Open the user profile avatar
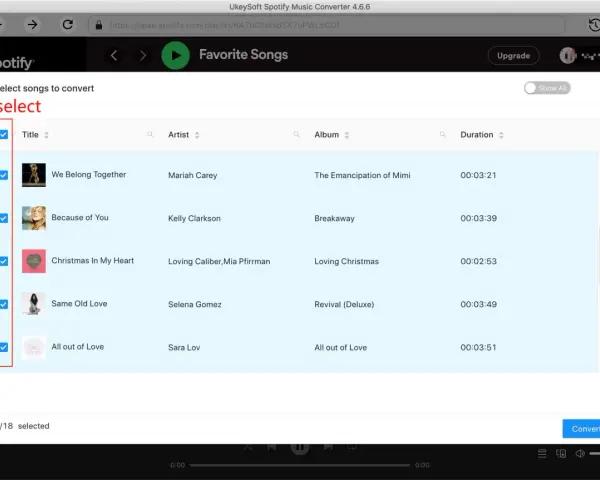Viewport: 600px width, 480px height. 568,56
